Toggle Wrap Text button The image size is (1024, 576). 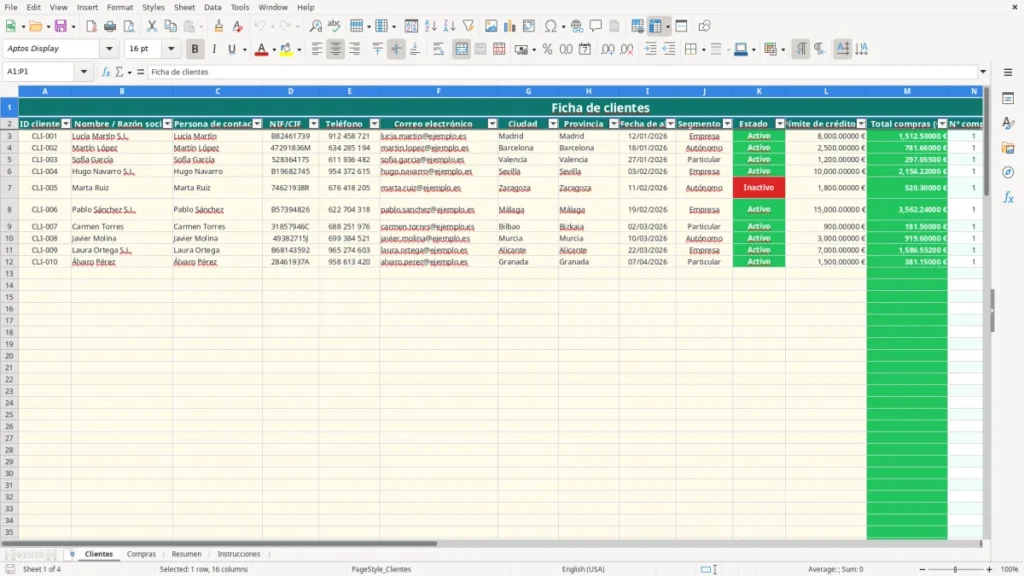click(x=438, y=49)
